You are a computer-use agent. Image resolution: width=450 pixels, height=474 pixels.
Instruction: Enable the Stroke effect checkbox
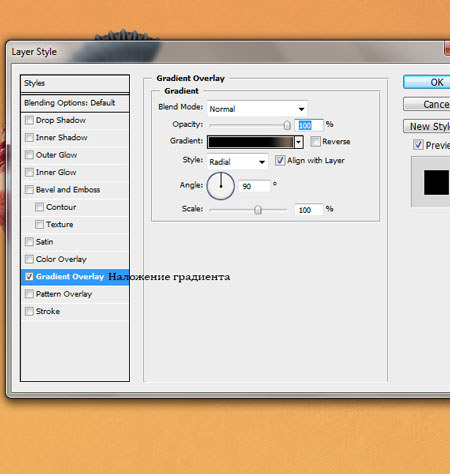pyautogui.click(x=29, y=311)
